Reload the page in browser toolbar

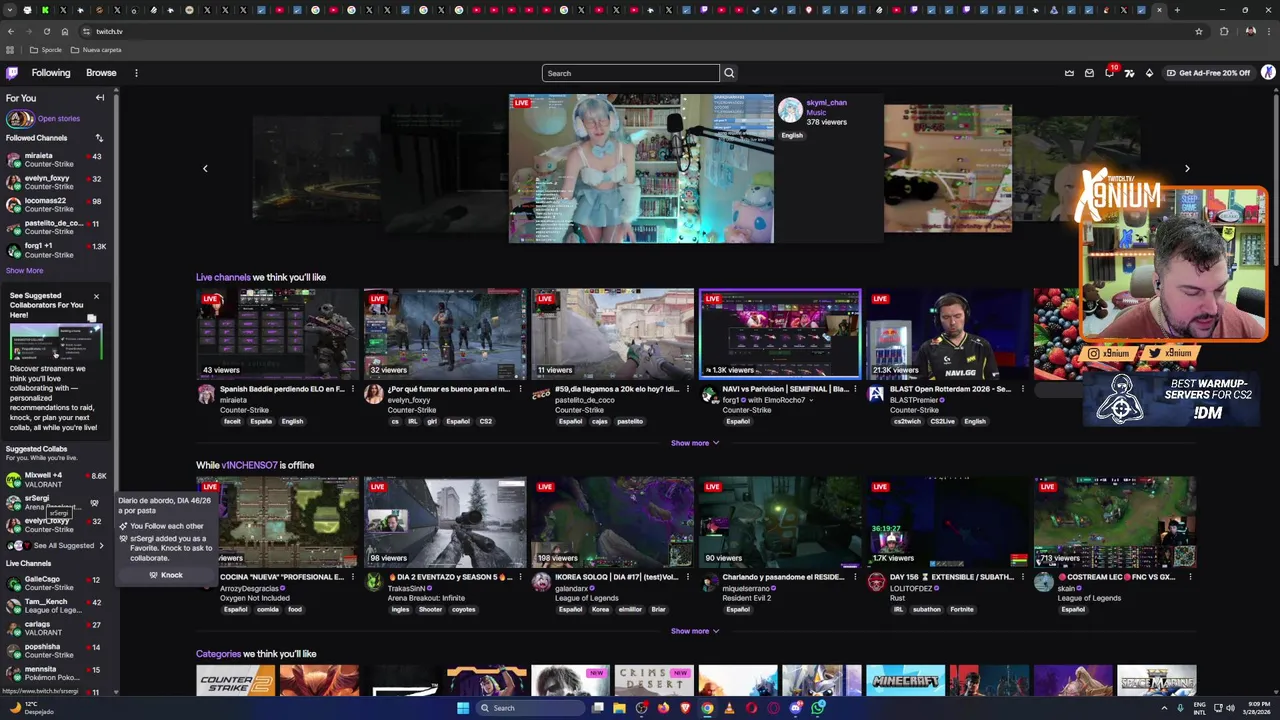(46, 31)
